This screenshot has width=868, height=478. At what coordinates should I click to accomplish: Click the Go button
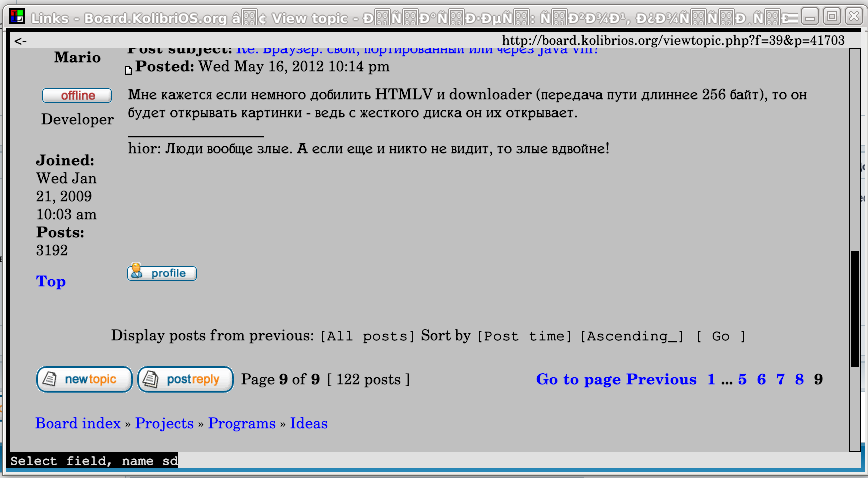(x=720, y=336)
